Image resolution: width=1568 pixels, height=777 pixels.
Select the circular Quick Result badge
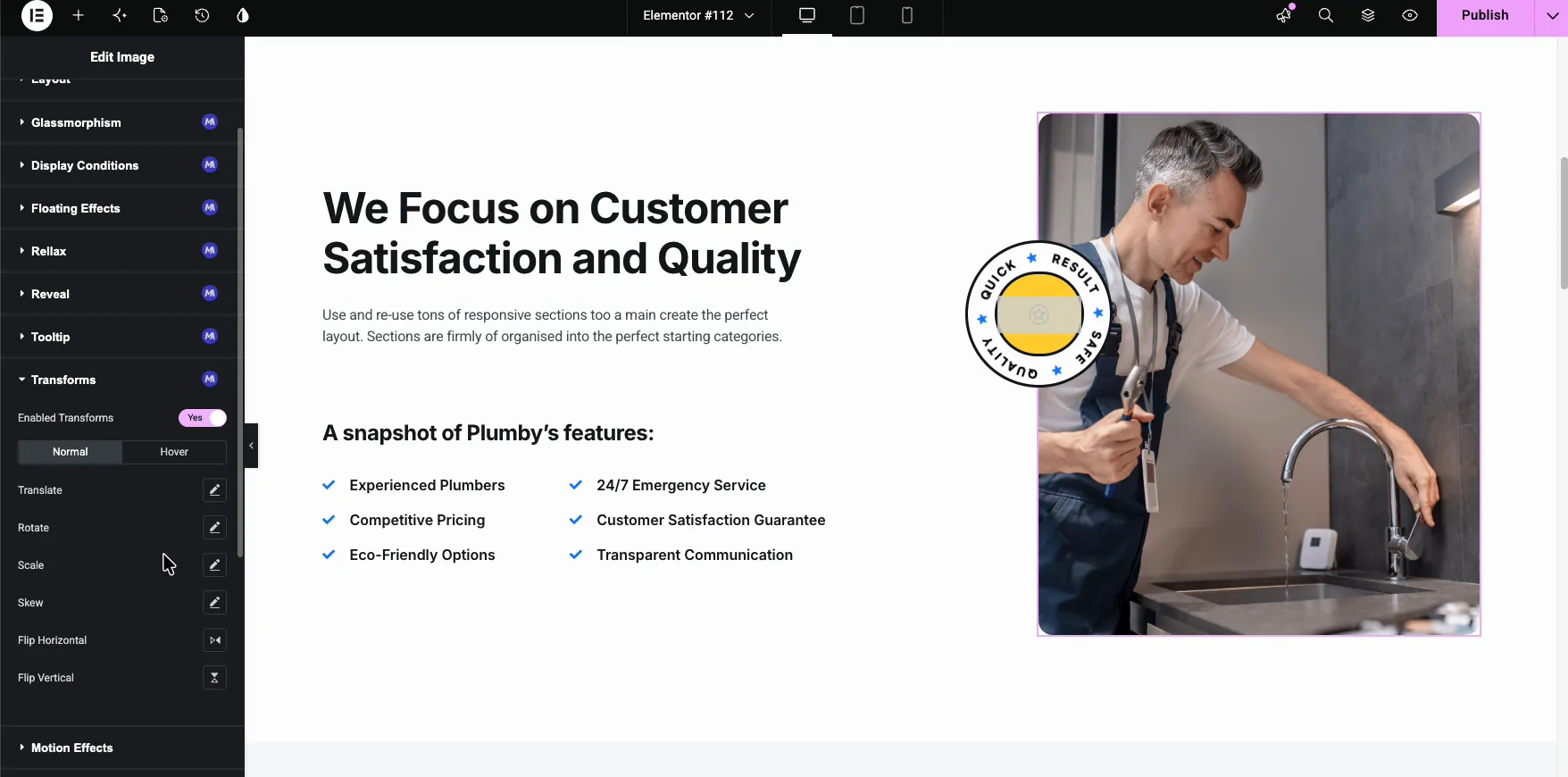(1038, 313)
